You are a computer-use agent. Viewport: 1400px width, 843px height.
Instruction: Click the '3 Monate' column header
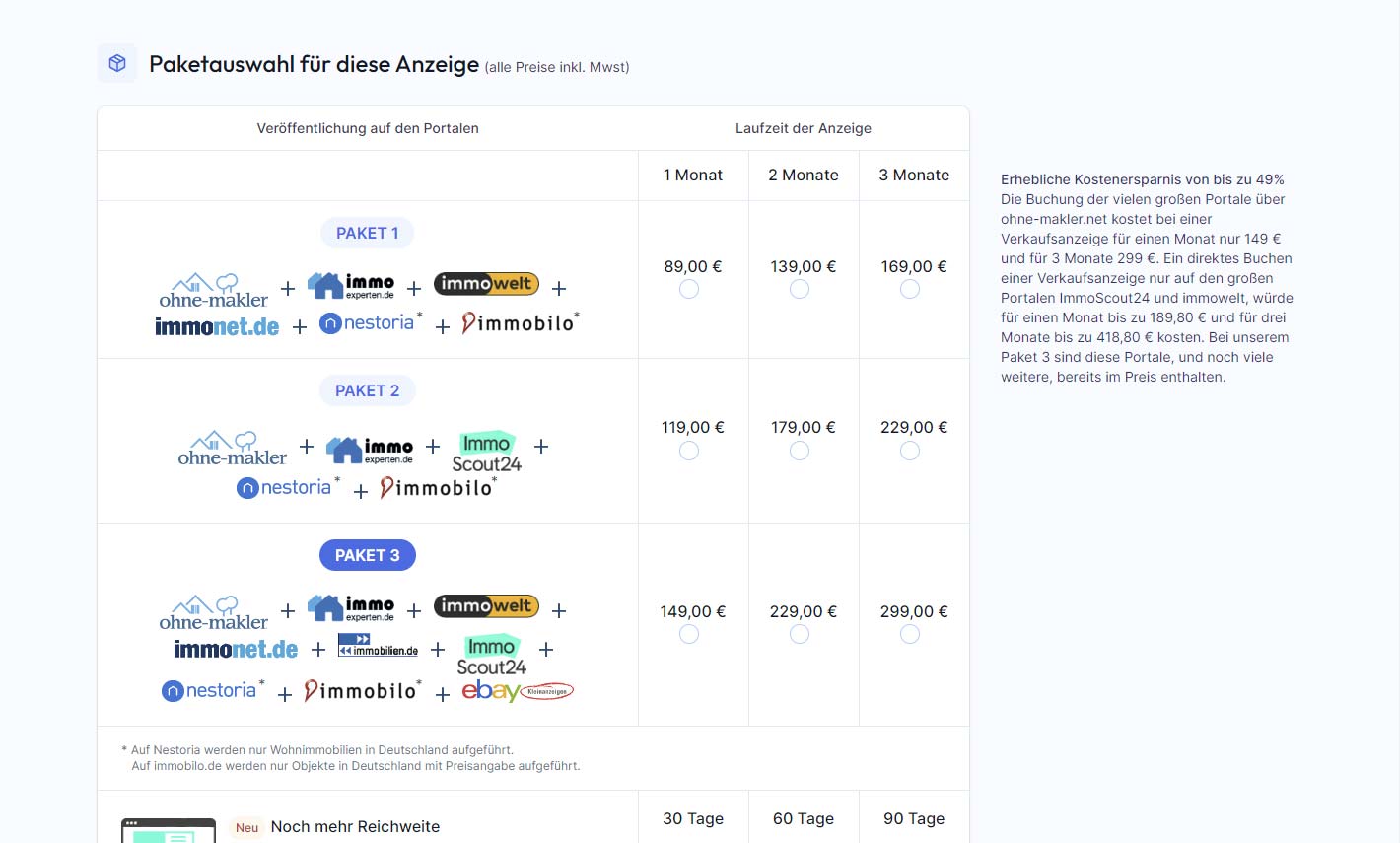coord(914,175)
